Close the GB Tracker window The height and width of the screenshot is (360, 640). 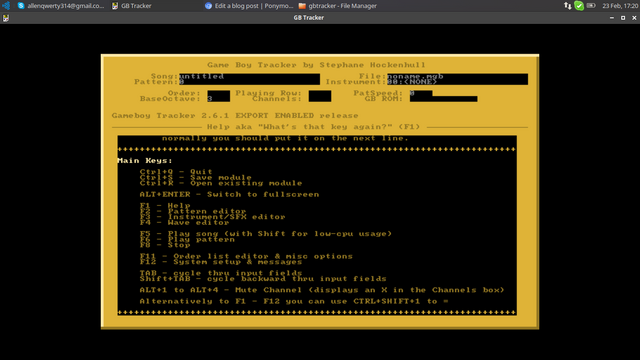634,18
